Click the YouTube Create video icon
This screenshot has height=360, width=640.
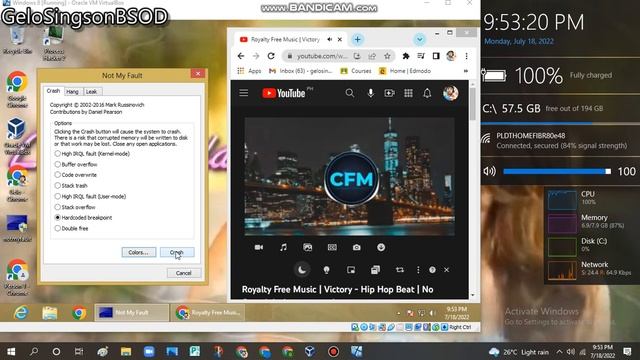(389, 93)
